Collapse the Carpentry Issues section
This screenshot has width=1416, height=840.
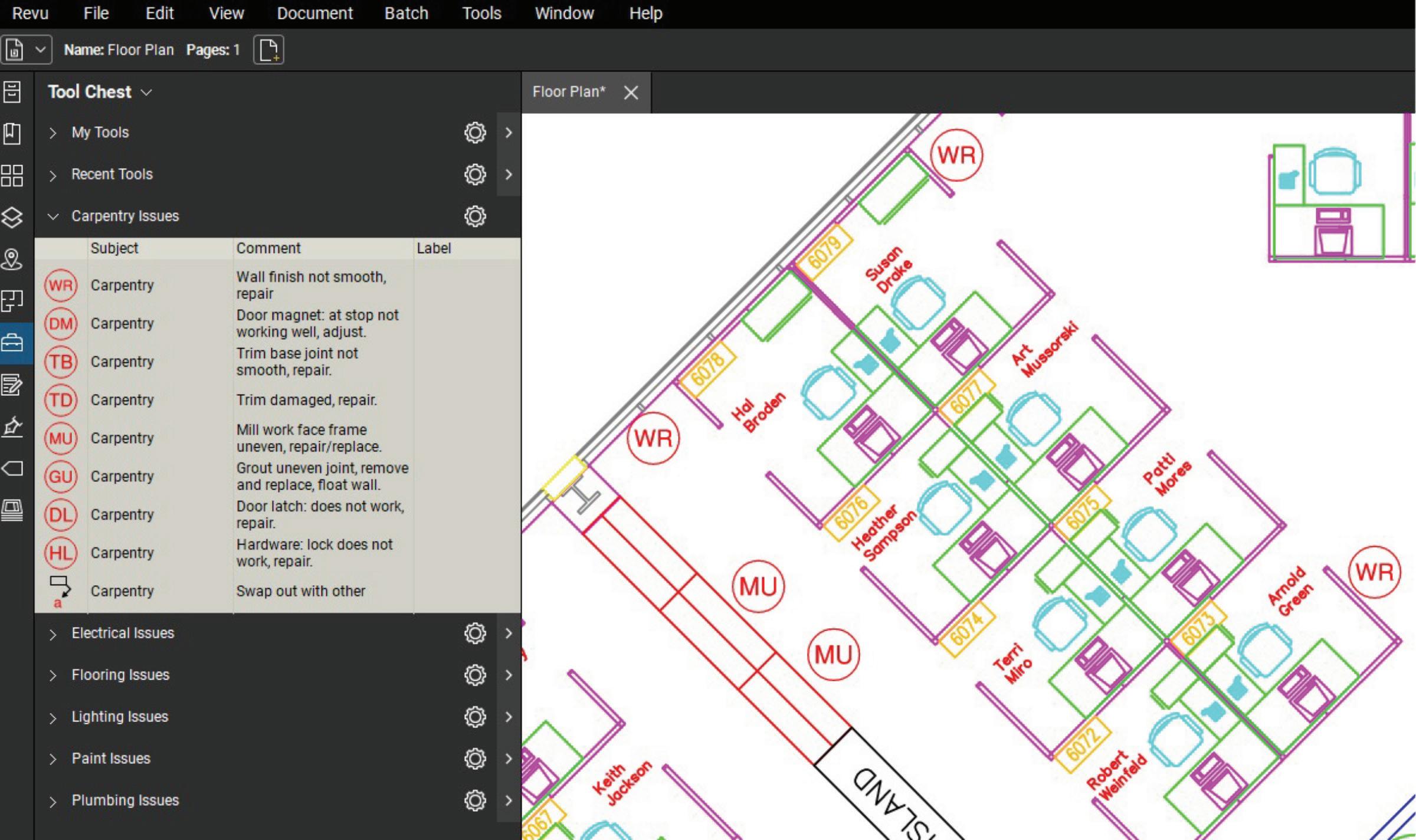point(53,216)
